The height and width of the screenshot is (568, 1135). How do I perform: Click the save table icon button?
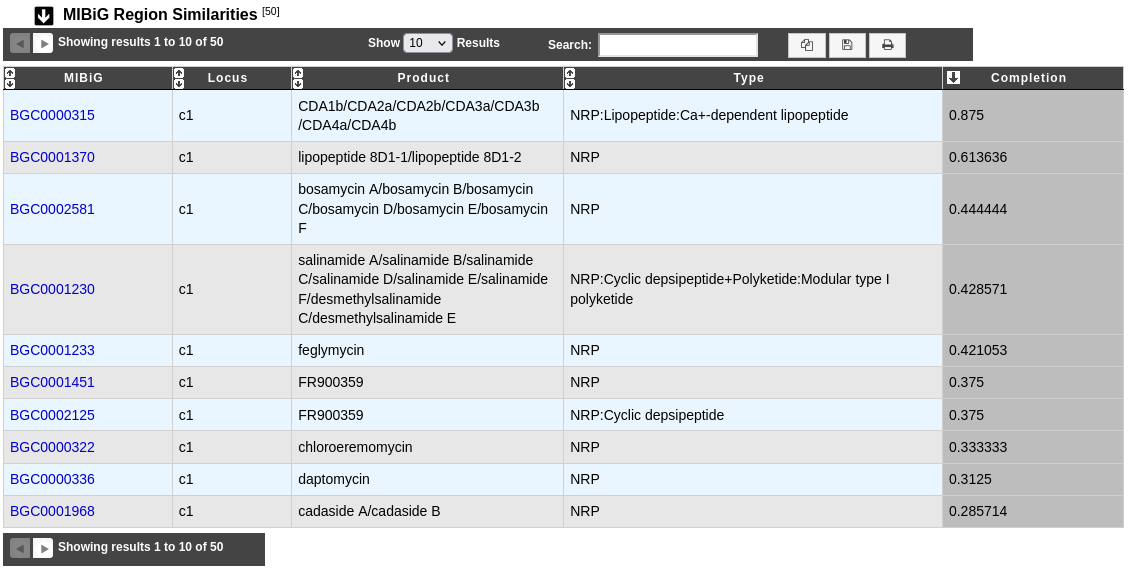(847, 45)
